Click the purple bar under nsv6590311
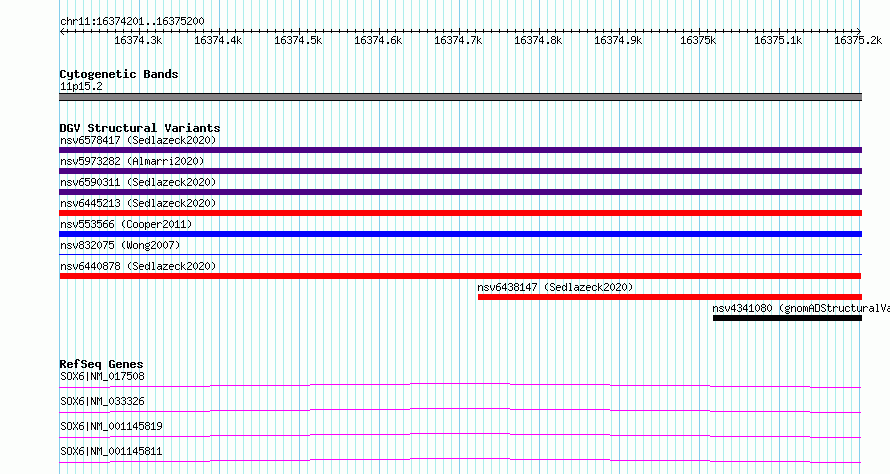Viewport: 890px width, 474px height. click(460, 192)
